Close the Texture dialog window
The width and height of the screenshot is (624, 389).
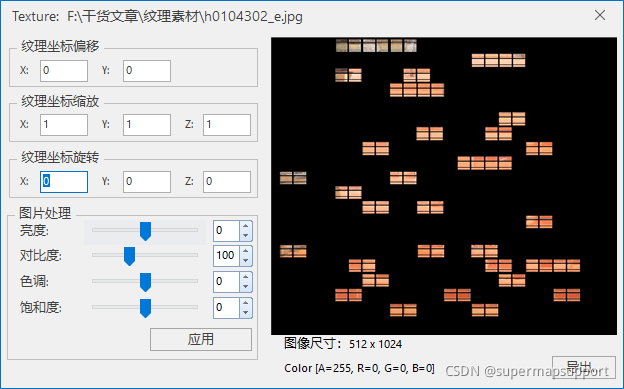(x=600, y=16)
